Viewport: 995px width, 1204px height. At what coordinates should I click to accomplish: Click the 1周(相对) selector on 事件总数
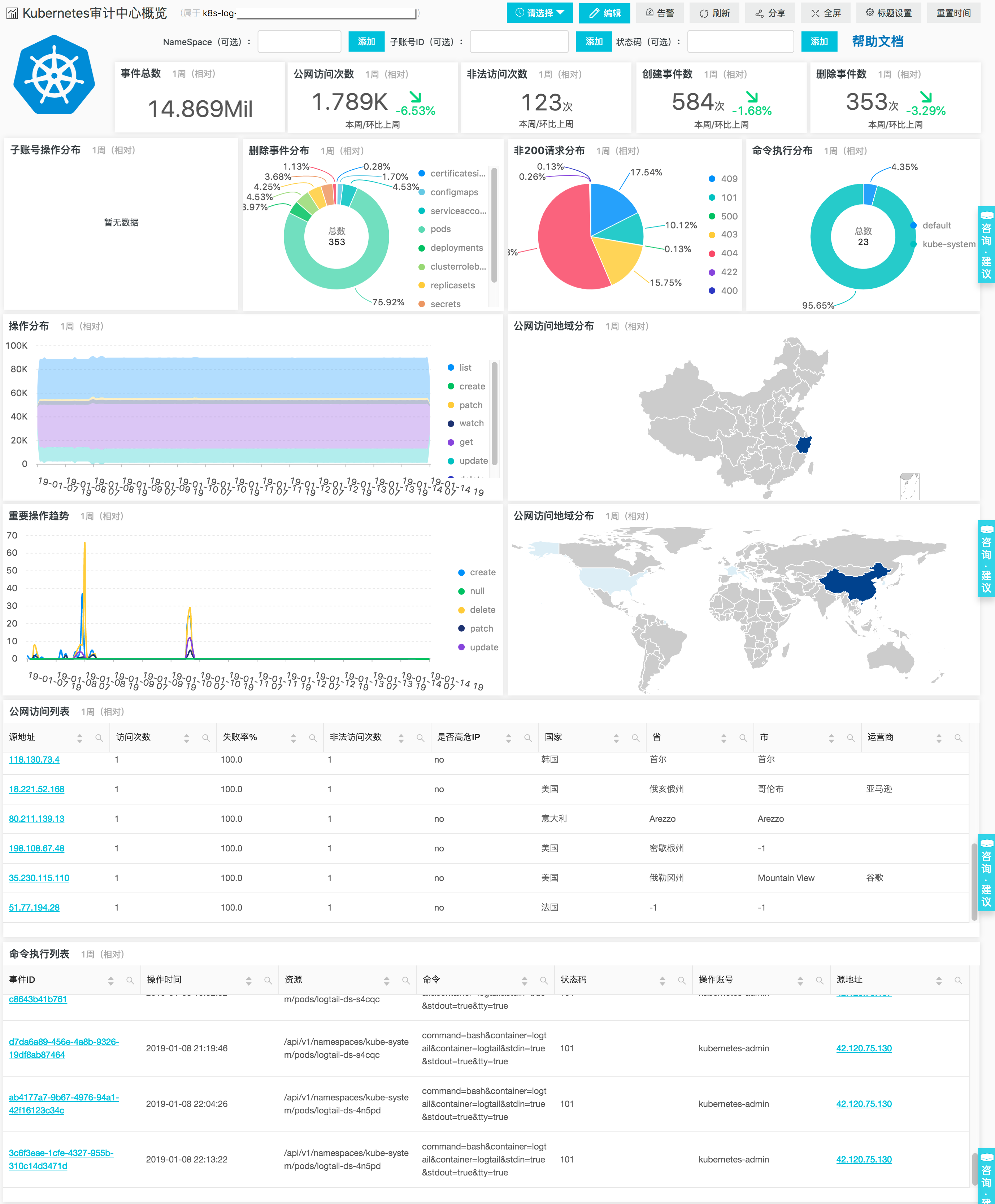coord(194,74)
